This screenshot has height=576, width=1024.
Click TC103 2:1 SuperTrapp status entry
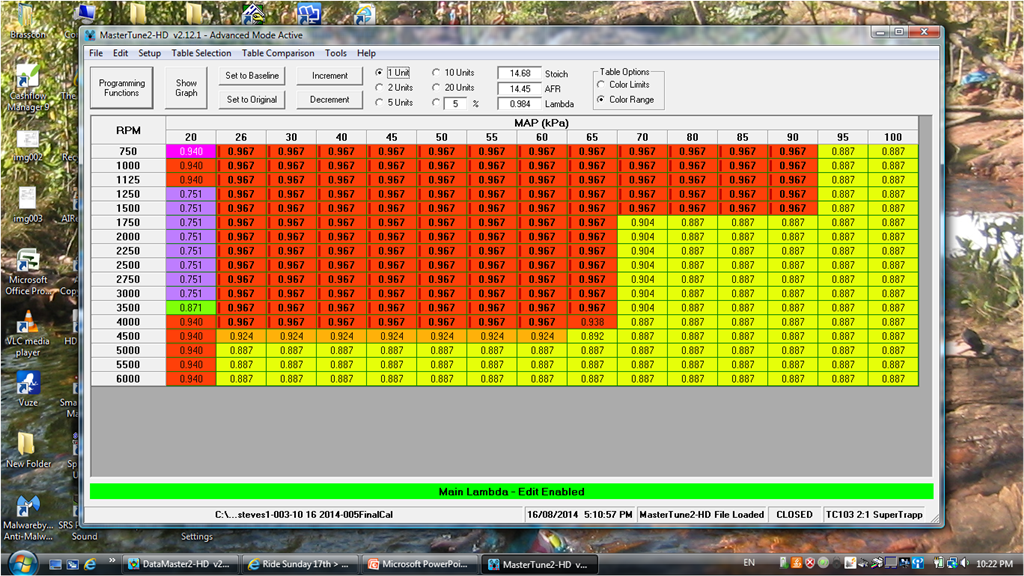pyautogui.click(x=874, y=515)
